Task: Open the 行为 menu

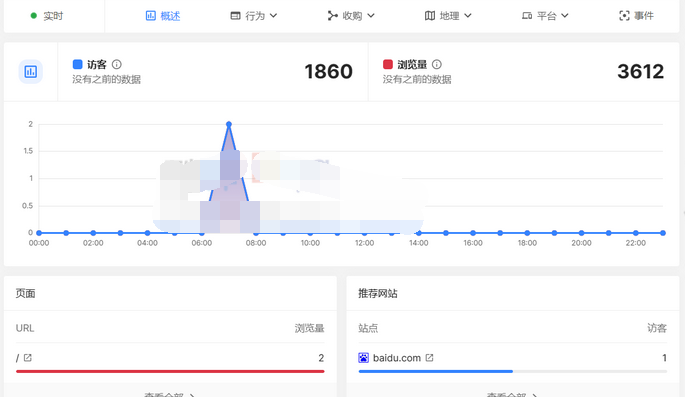Action: pos(254,16)
